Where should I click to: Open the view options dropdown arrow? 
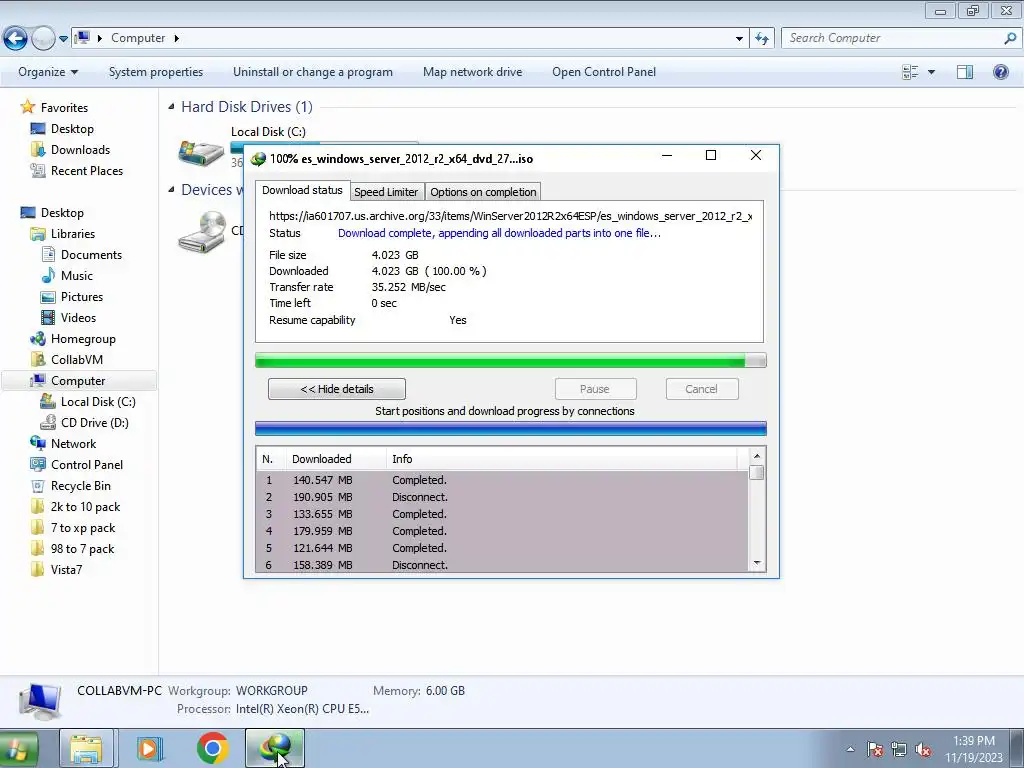coord(931,72)
